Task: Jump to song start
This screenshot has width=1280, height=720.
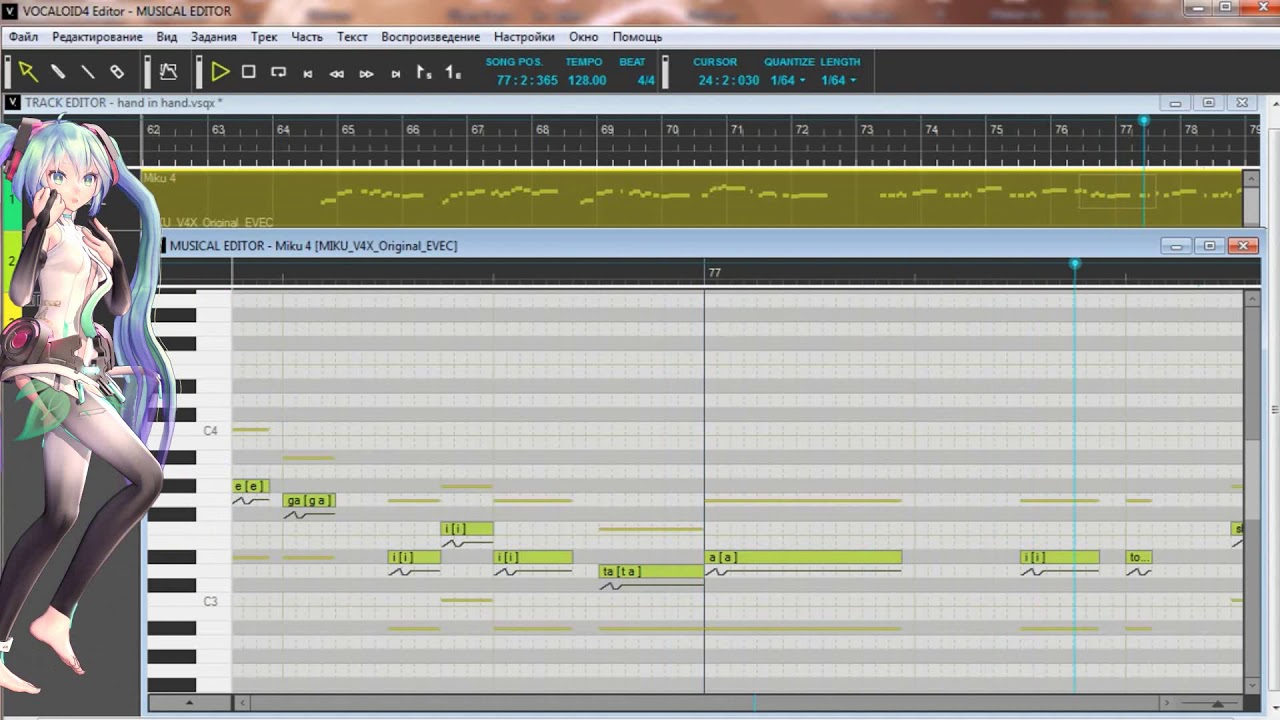Action: (308, 73)
